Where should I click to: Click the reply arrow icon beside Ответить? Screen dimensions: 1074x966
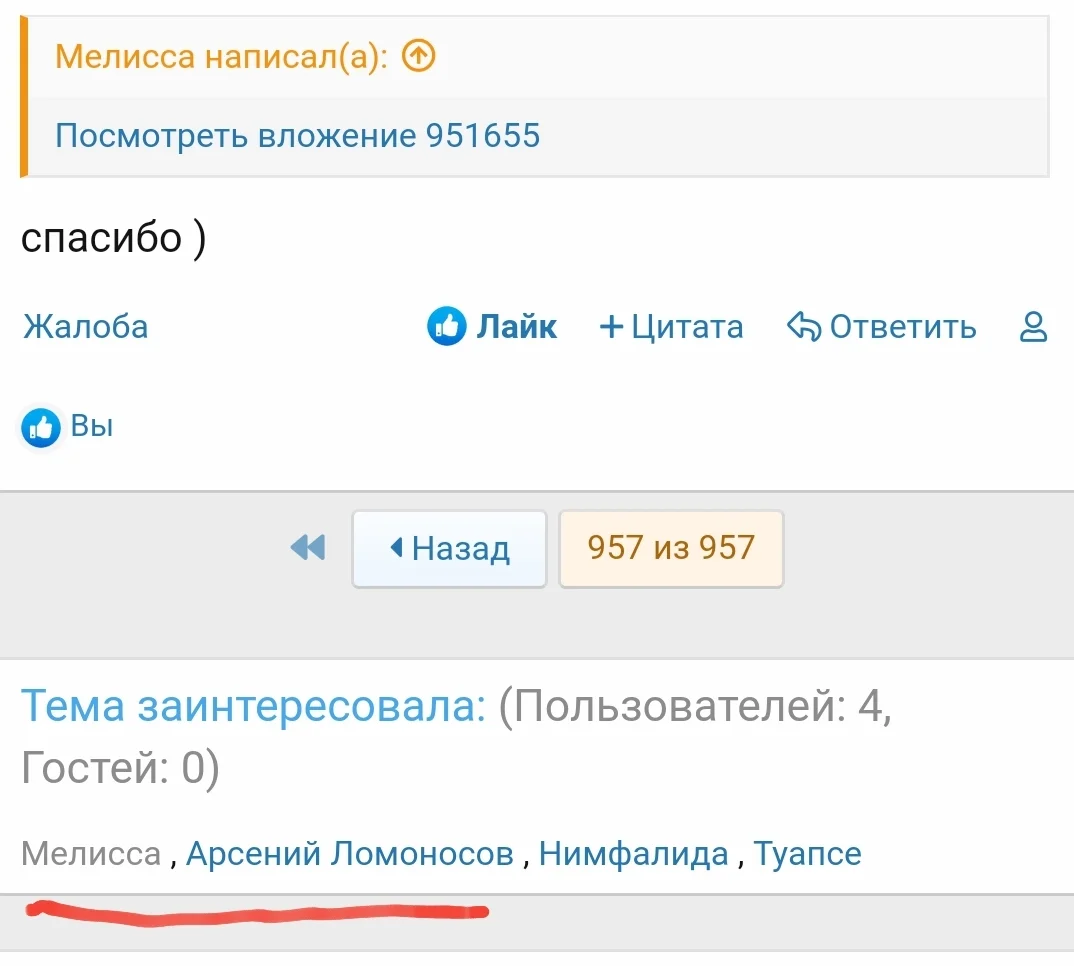coord(803,327)
